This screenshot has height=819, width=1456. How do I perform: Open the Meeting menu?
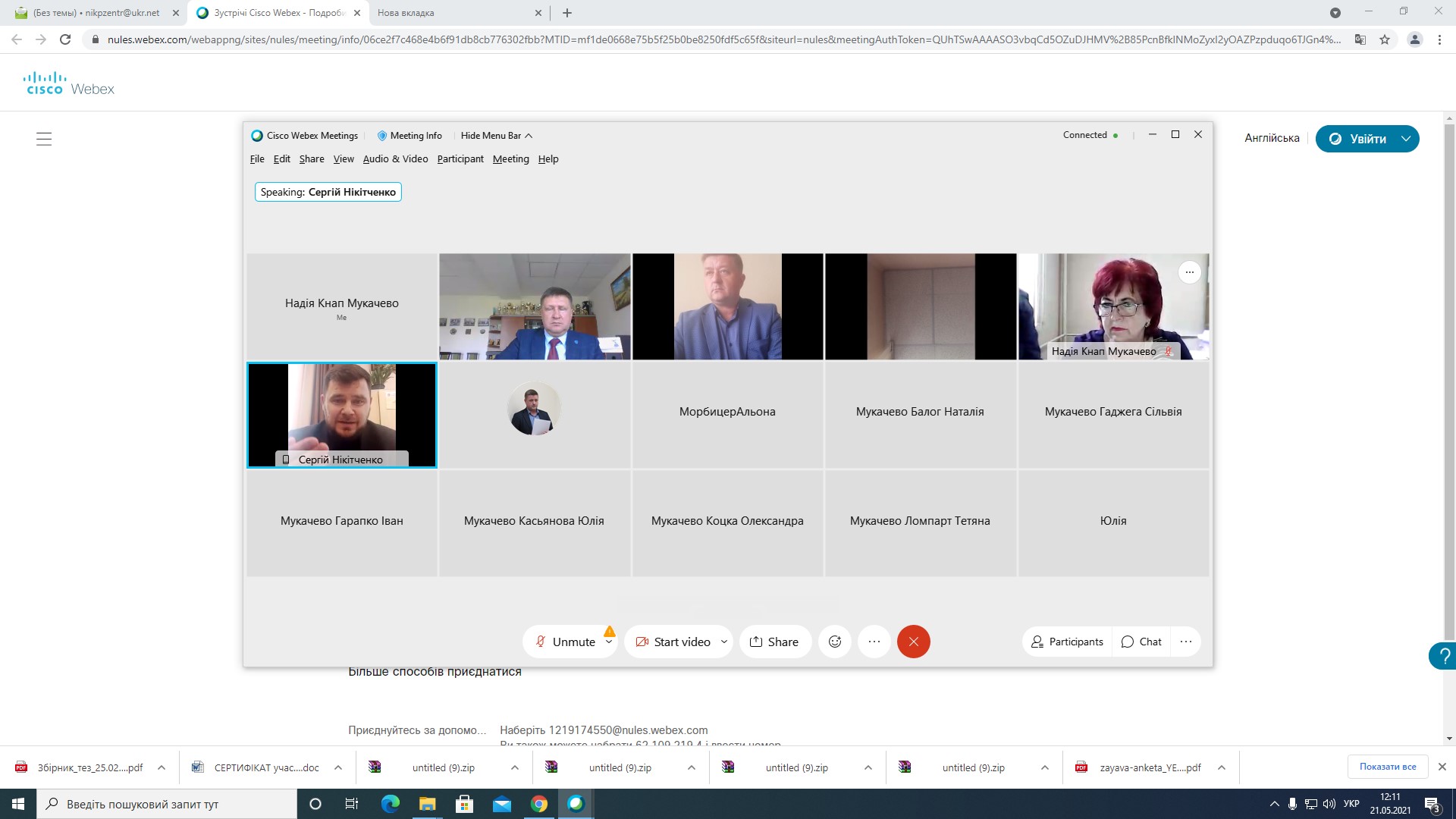tap(511, 158)
